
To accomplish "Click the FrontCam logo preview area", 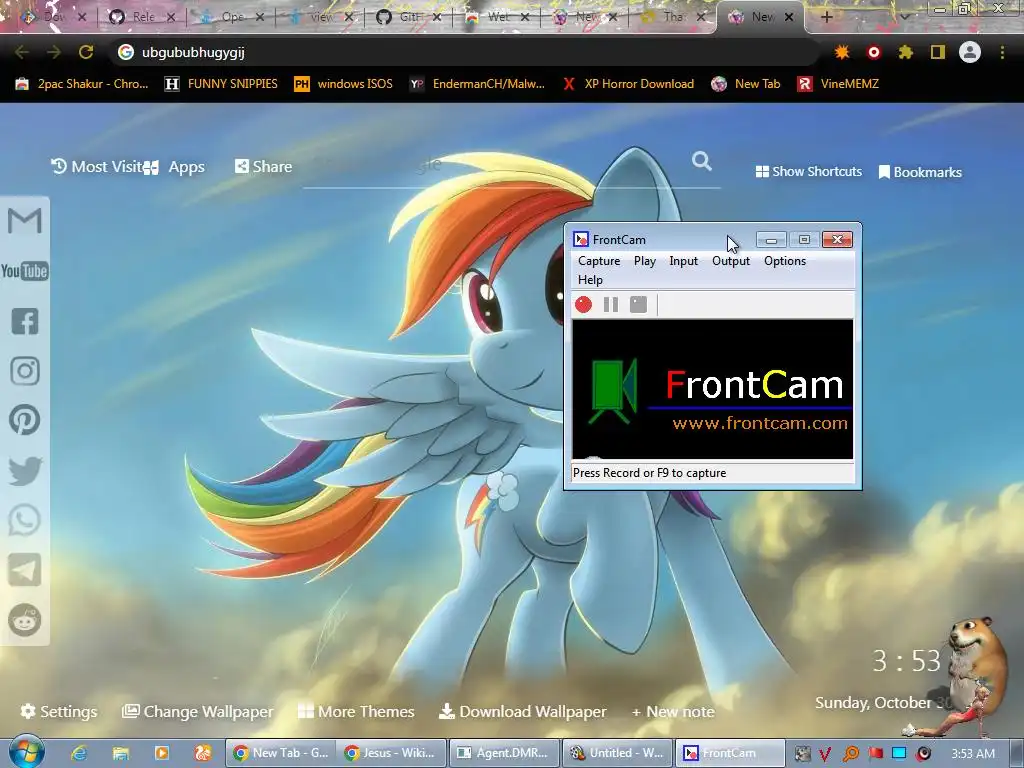I will pos(712,389).
